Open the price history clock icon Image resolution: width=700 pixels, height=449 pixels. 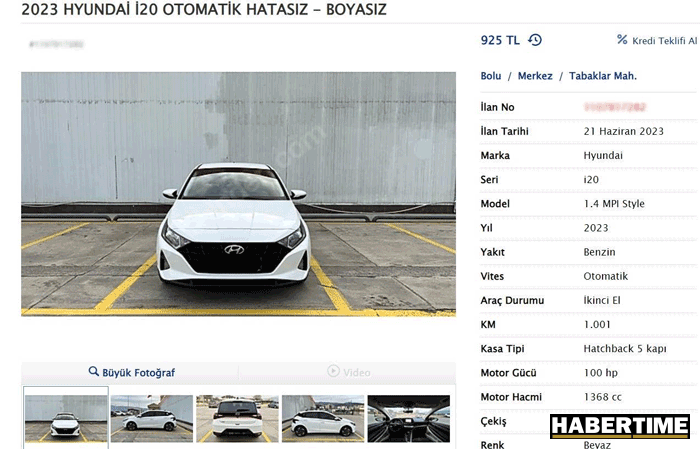pos(535,40)
